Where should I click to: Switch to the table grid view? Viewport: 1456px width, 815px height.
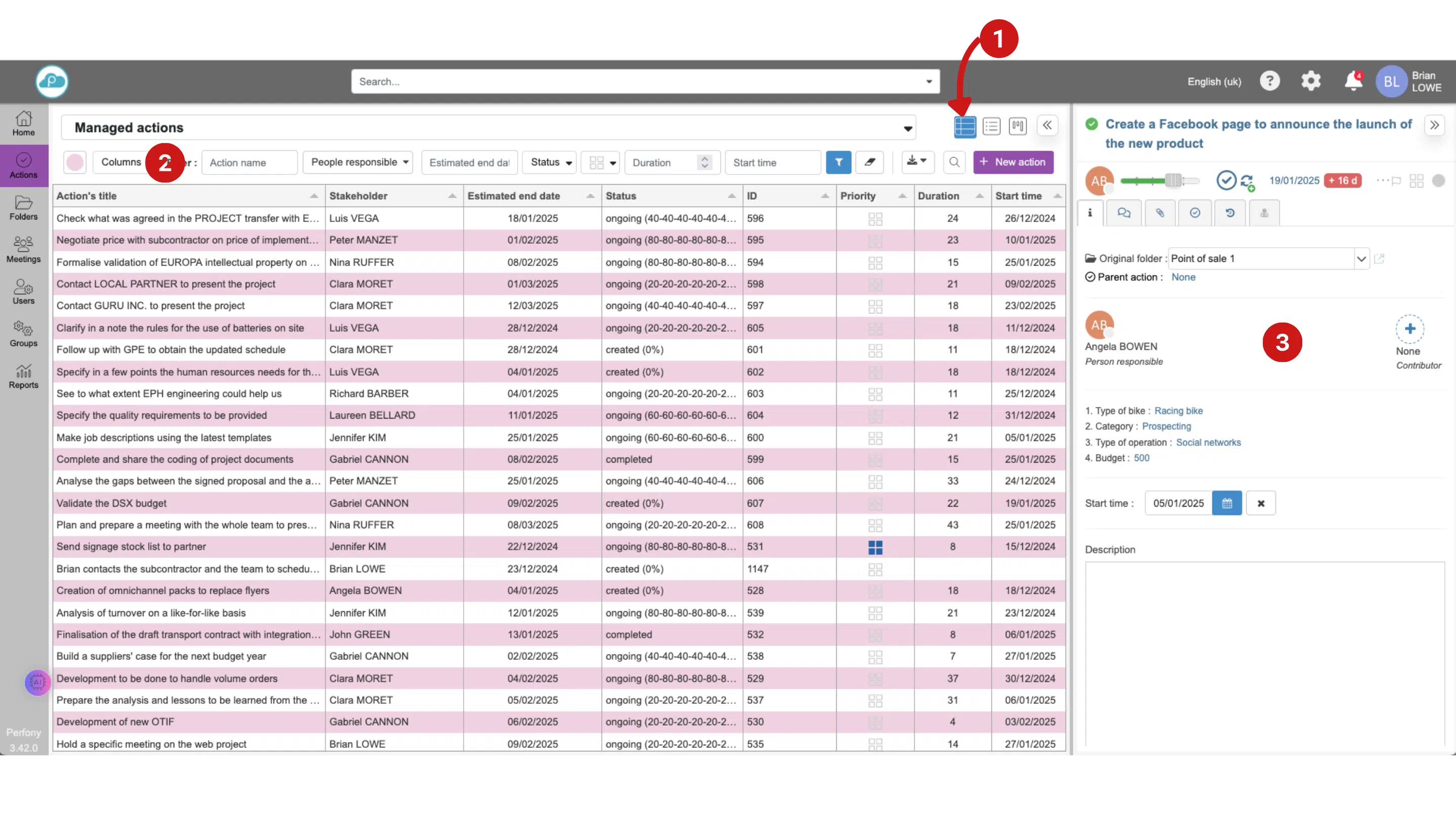964,126
